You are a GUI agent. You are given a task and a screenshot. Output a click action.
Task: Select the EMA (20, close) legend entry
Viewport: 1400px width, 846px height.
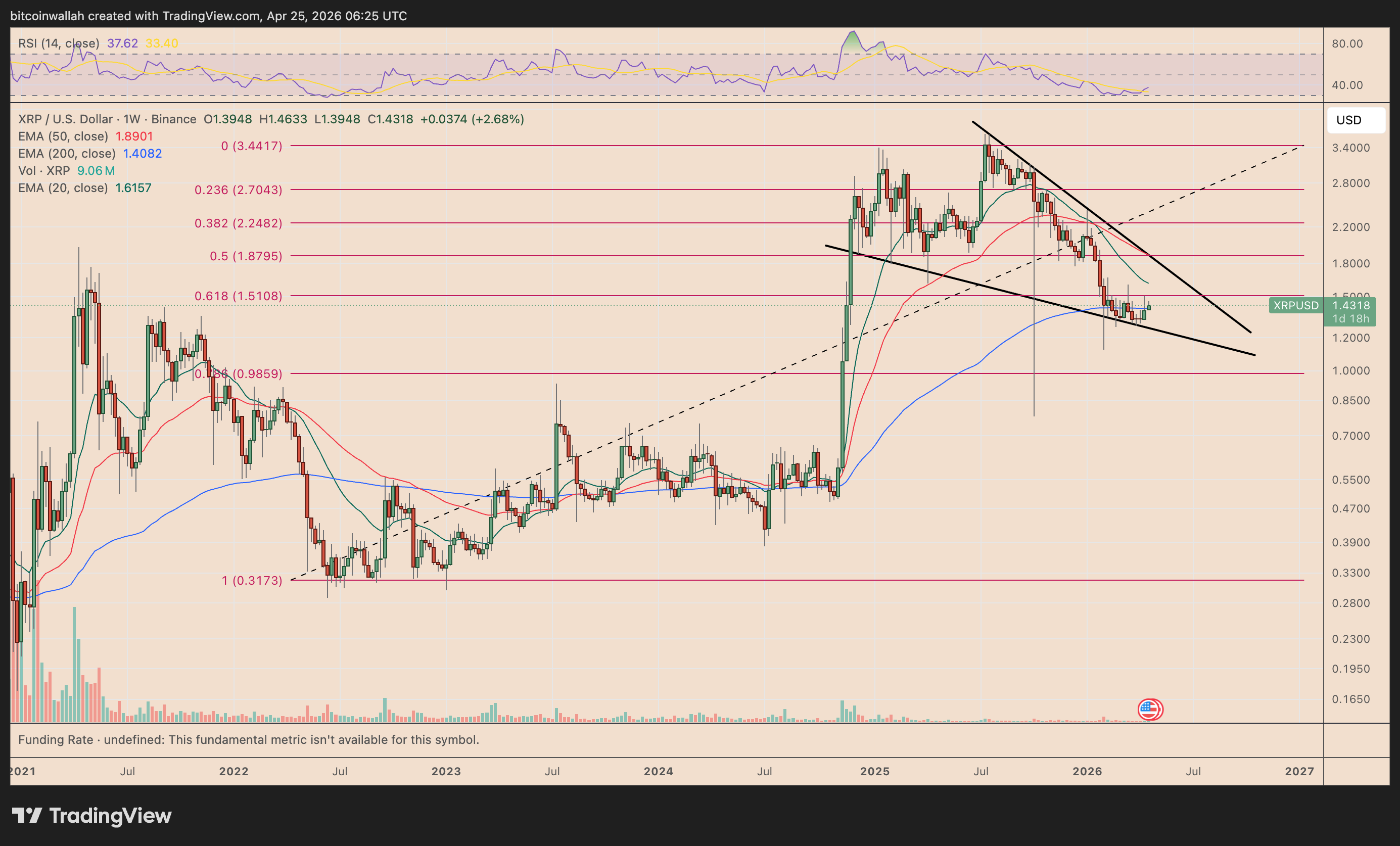click(x=63, y=188)
